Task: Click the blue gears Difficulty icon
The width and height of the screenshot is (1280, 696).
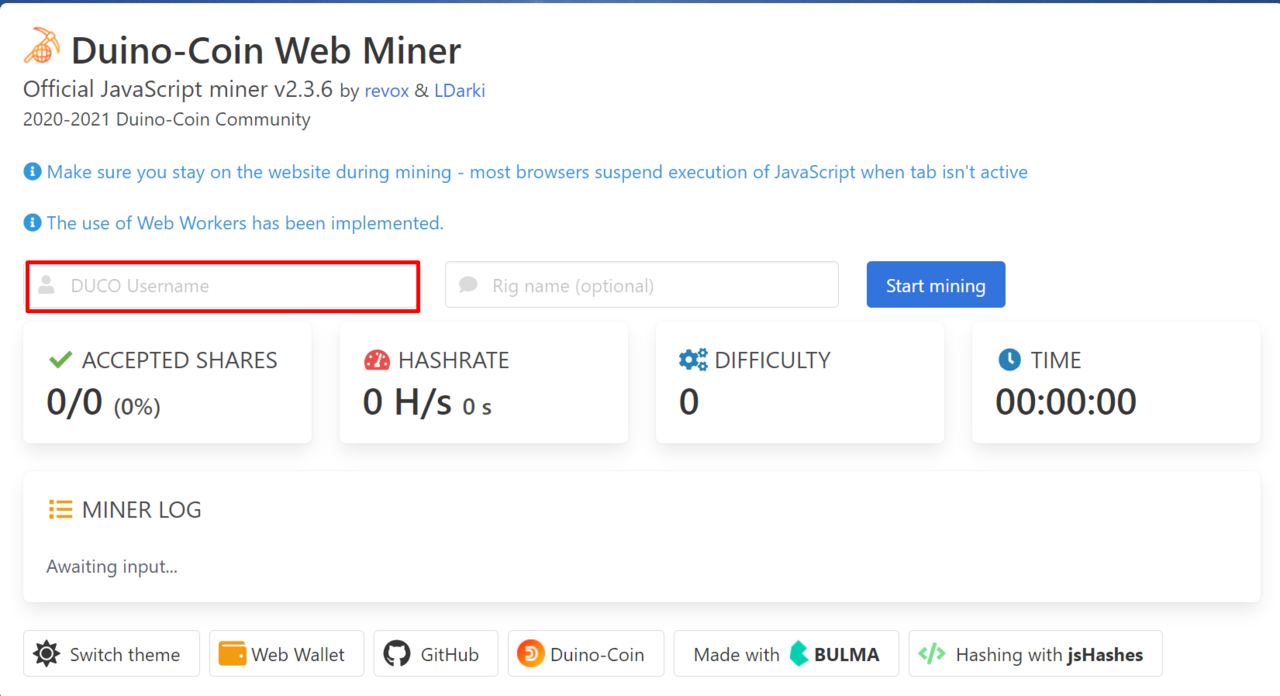Action: click(693, 360)
